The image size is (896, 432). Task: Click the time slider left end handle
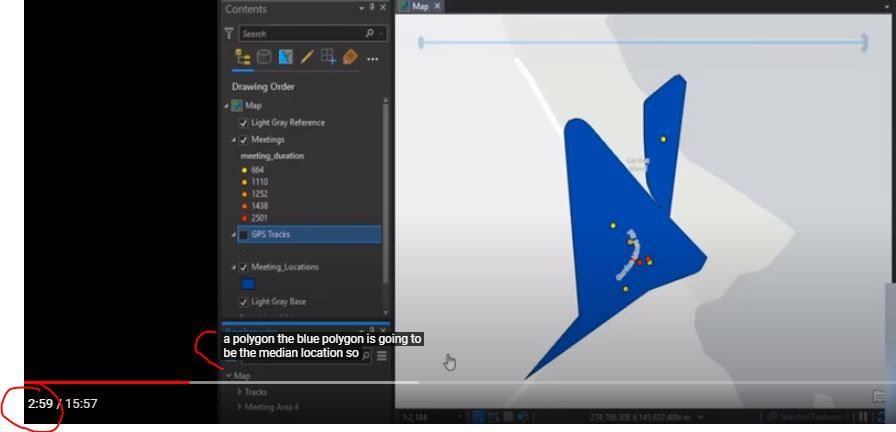(x=421, y=42)
